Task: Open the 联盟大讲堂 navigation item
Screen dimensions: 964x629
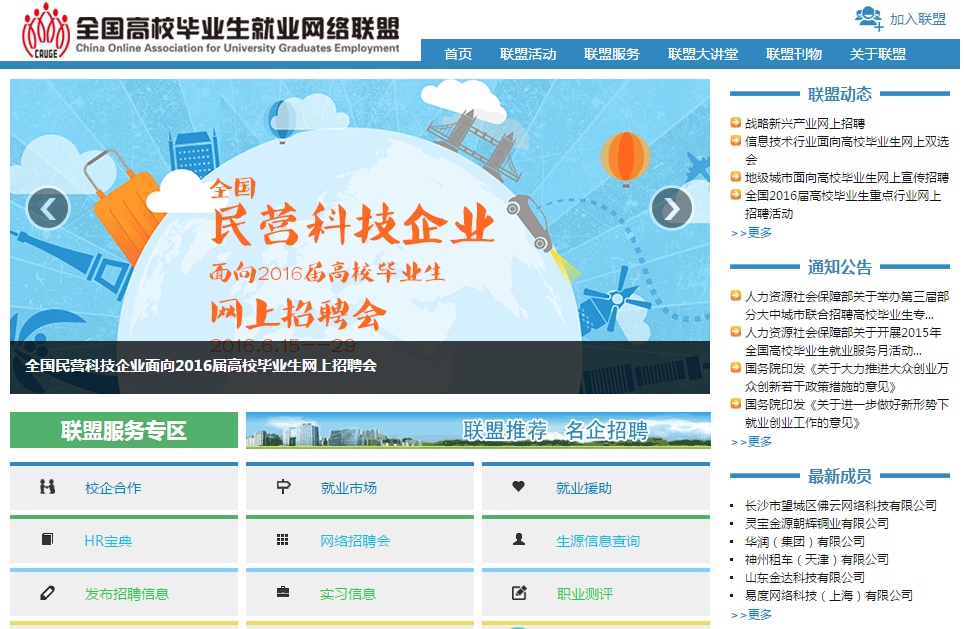Action: click(x=703, y=54)
